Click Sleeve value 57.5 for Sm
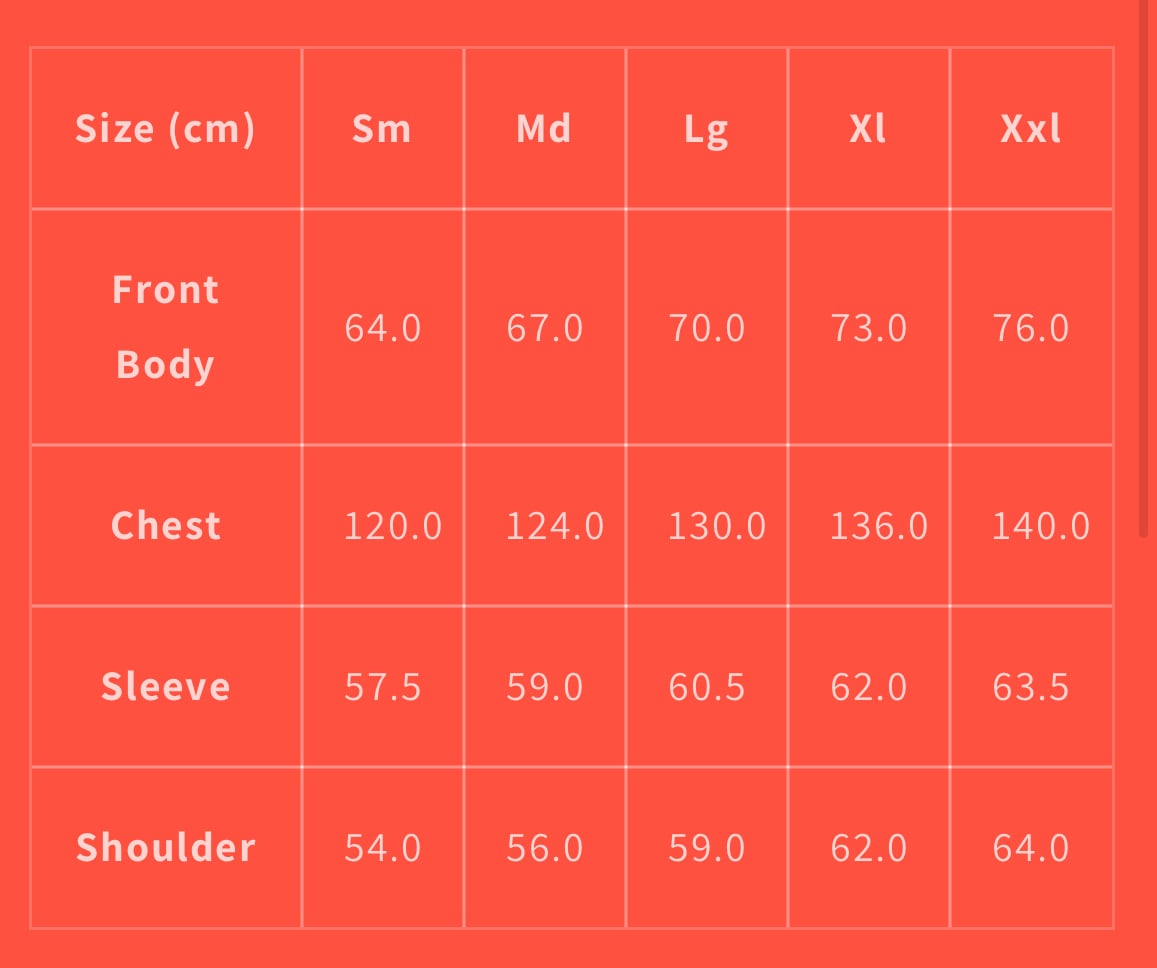This screenshot has width=1157, height=968. coord(383,687)
